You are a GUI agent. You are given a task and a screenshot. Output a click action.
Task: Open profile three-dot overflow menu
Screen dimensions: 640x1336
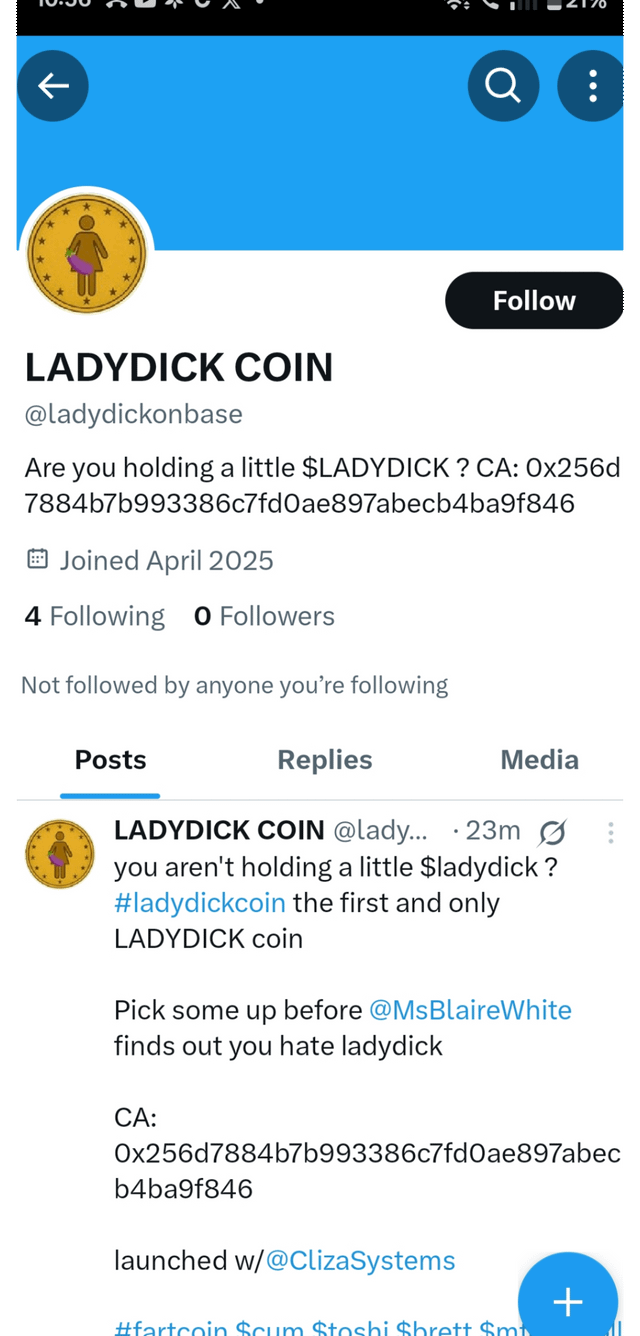pyautogui.click(x=592, y=86)
